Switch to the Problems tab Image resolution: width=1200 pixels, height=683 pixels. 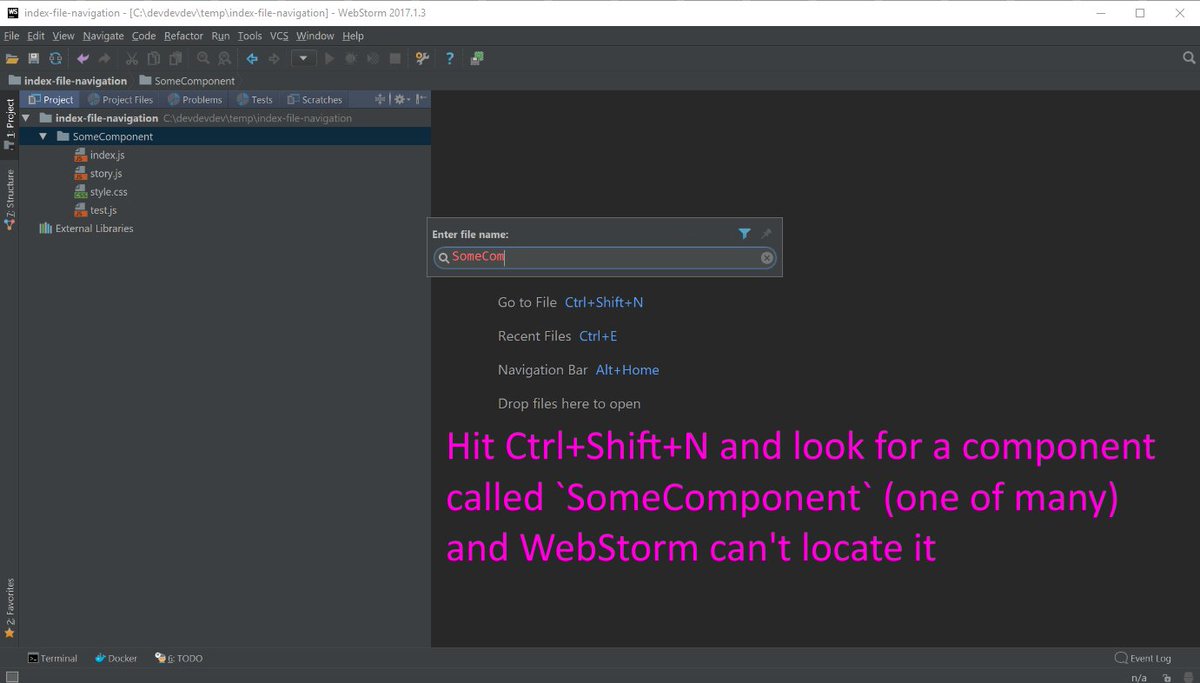pos(195,99)
